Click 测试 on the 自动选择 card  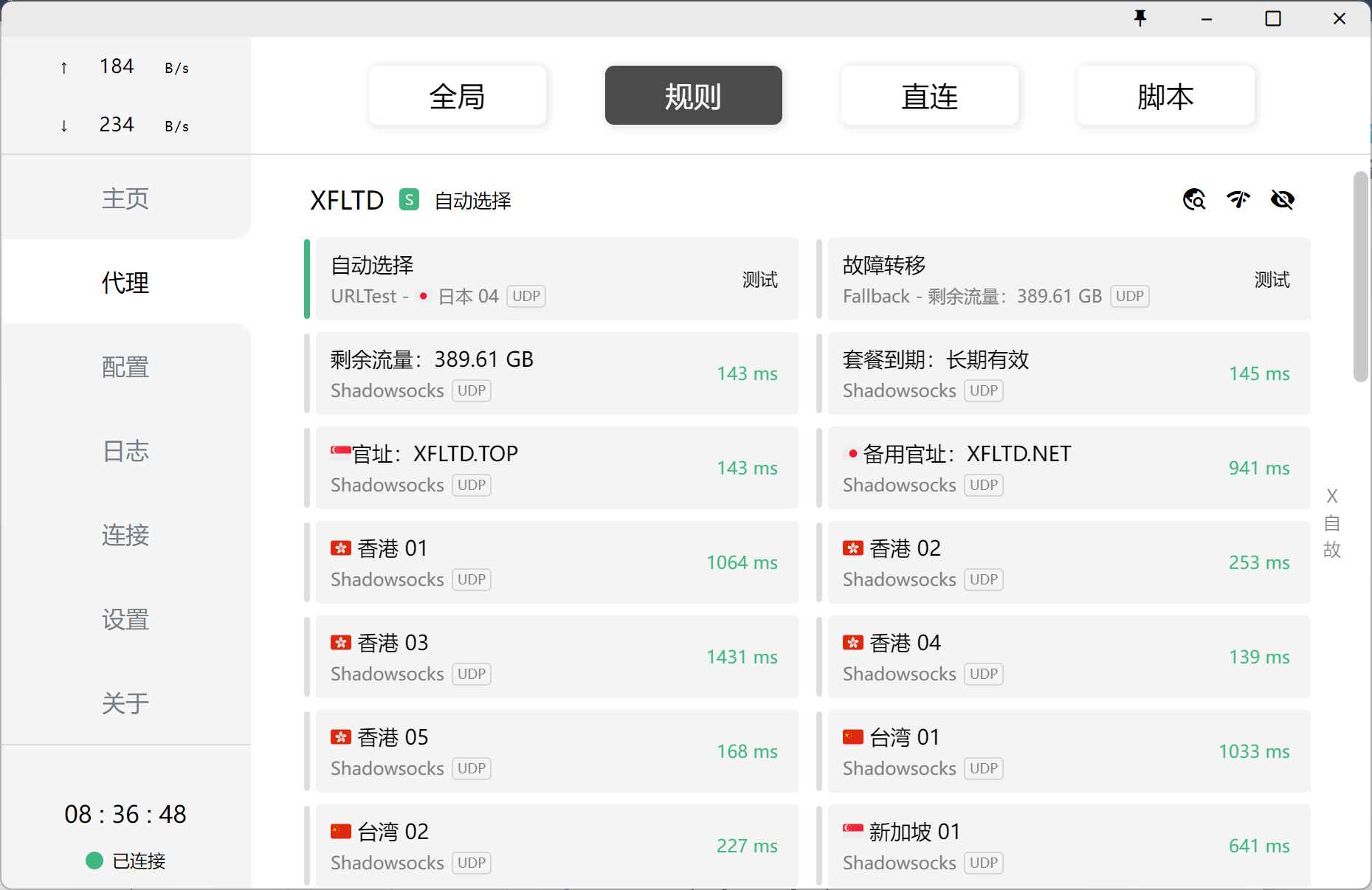click(760, 280)
